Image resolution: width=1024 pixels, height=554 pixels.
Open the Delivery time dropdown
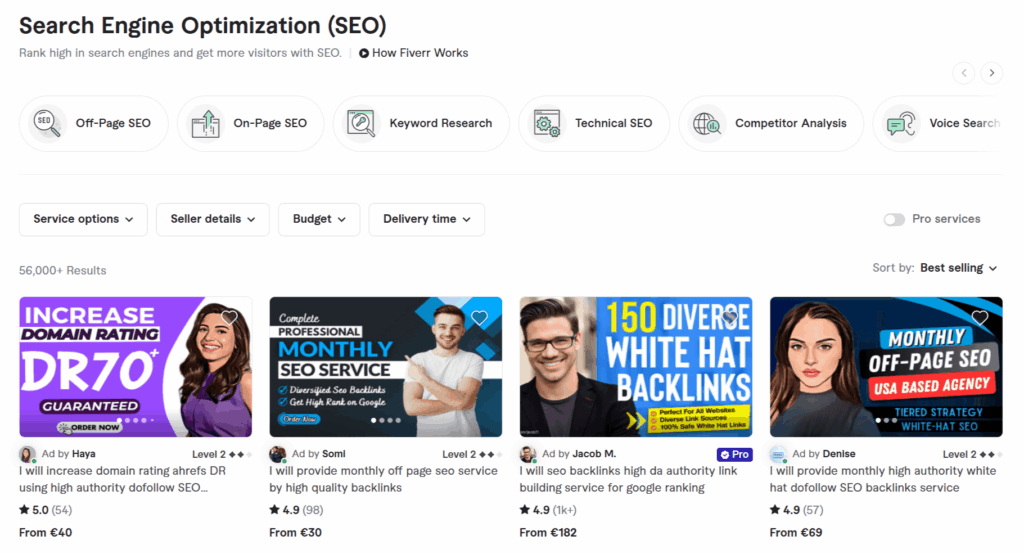(x=426, y=219)
